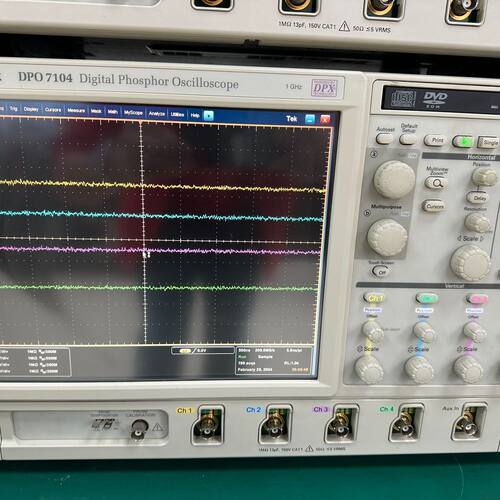Viewport: 500px width, 500px height.
Task: Open the MyScope menu
Action: point(133,113)
